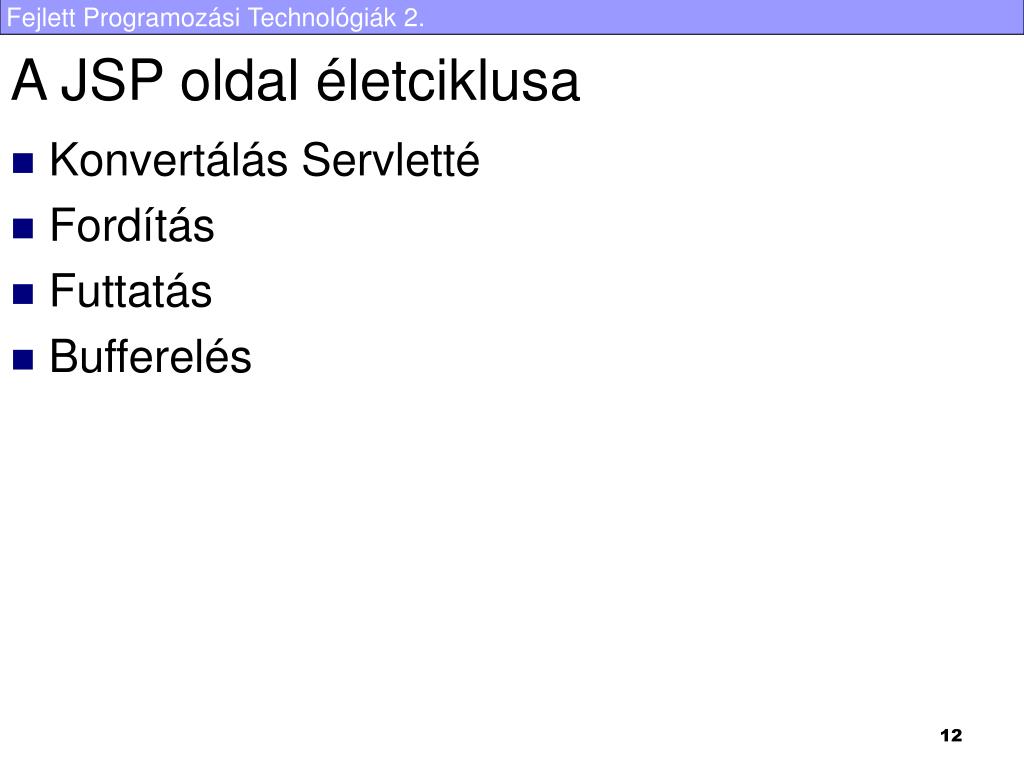The height and width of the screenshot is (768, 1024).
Task: Click the number 2. in the header
Action: pyautogui.click(x=414, y=18)
